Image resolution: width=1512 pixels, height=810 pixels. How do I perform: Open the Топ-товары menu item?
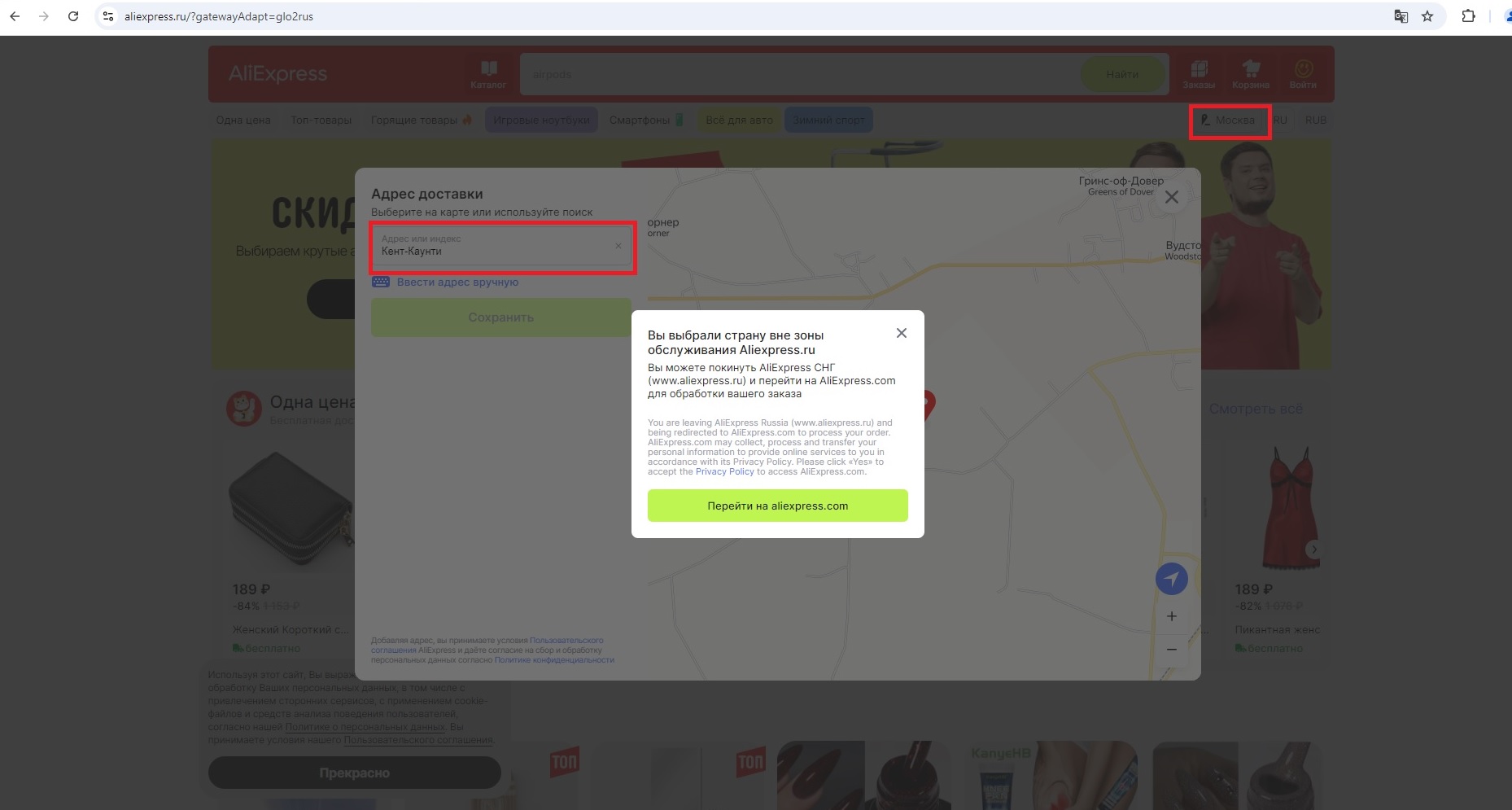coord(321,120)
